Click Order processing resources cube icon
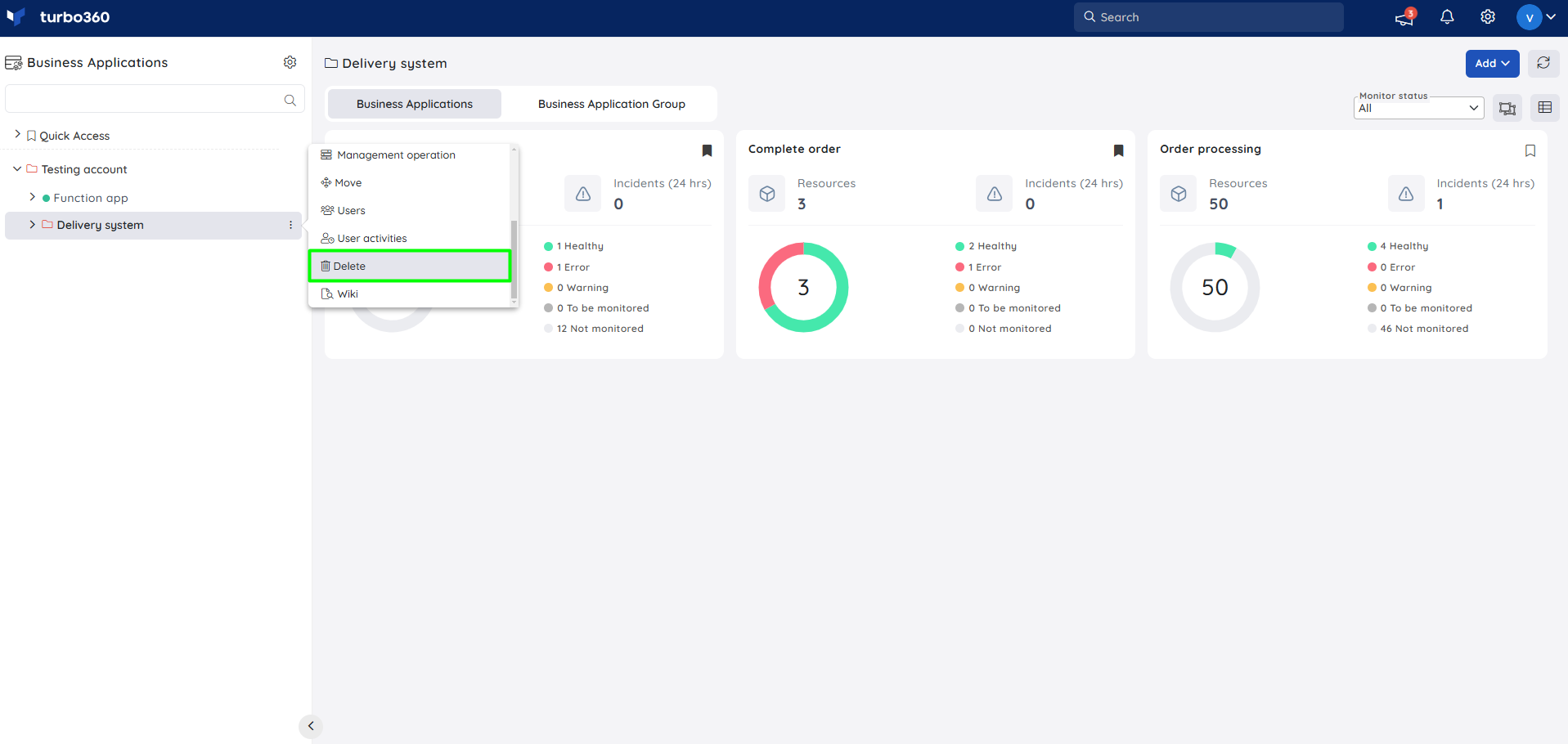1568x744 pixels. [1179, 194]
